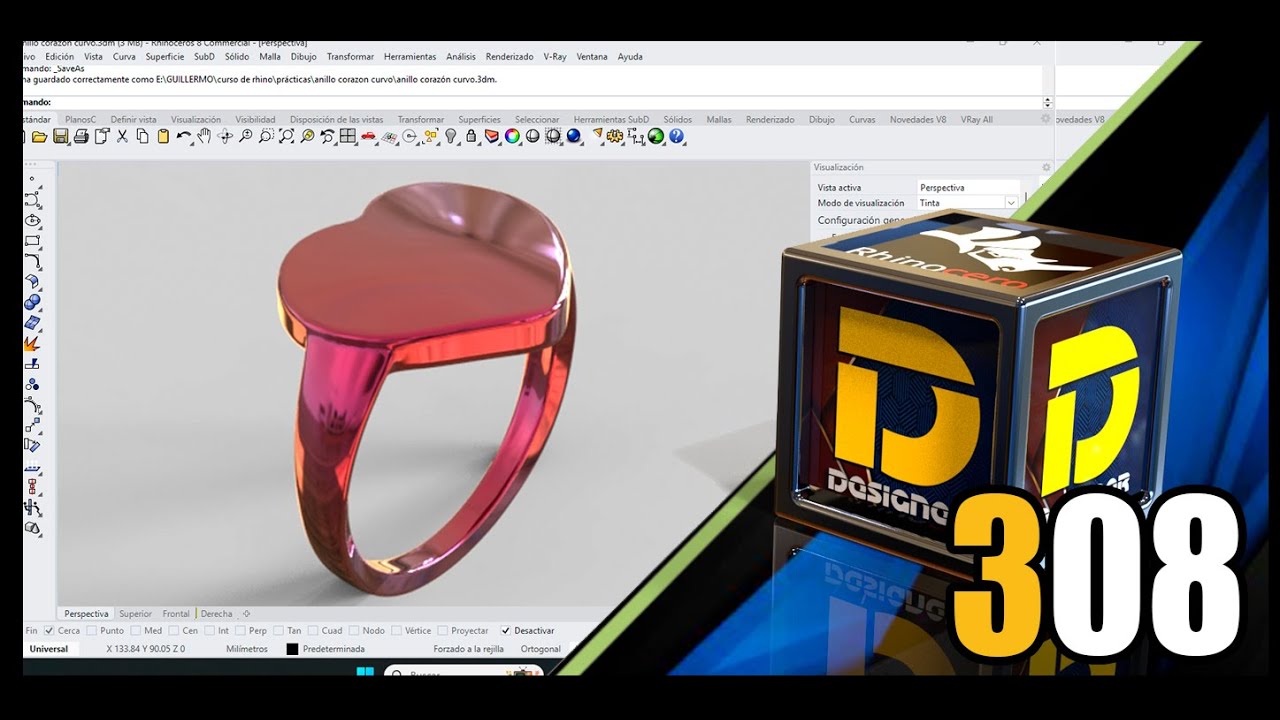This screenshot has width=1280, height=720.
Task: Select the Point tool in left sidebar
Action: click(32, 179)
